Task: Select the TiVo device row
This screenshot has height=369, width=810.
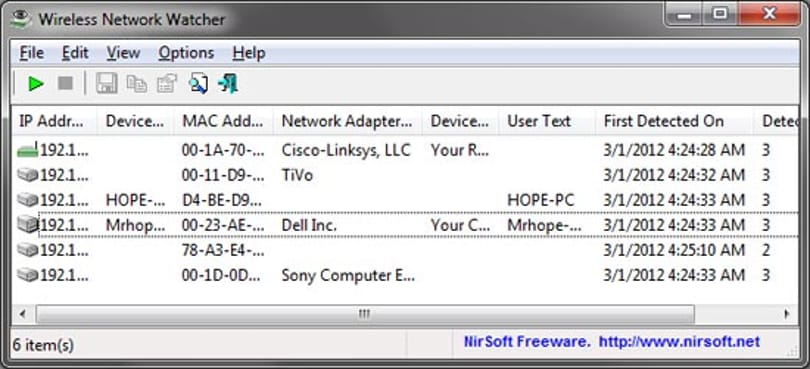Action: pyautogui.click(x=406, y=175)
